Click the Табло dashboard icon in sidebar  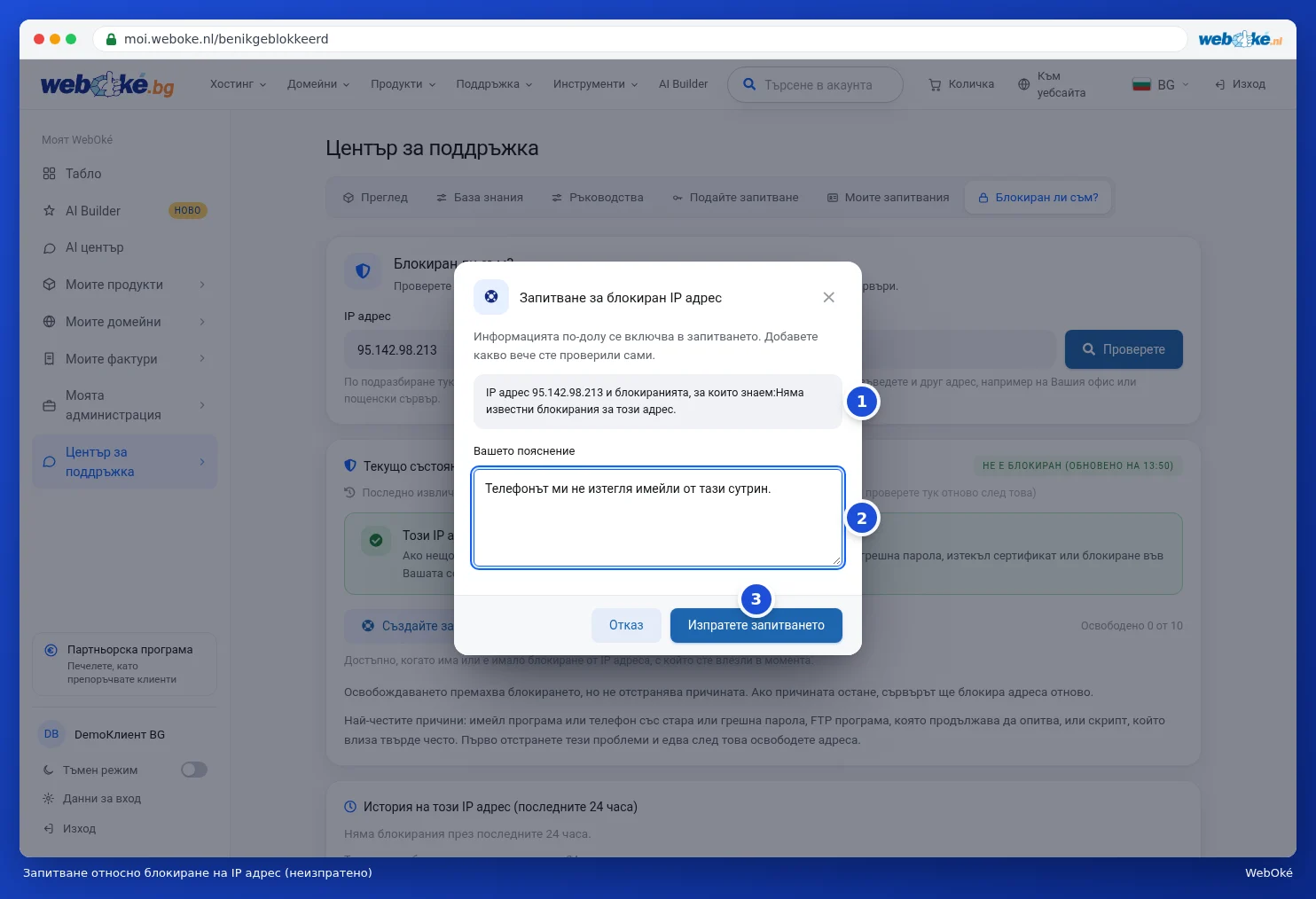point(49,174)
